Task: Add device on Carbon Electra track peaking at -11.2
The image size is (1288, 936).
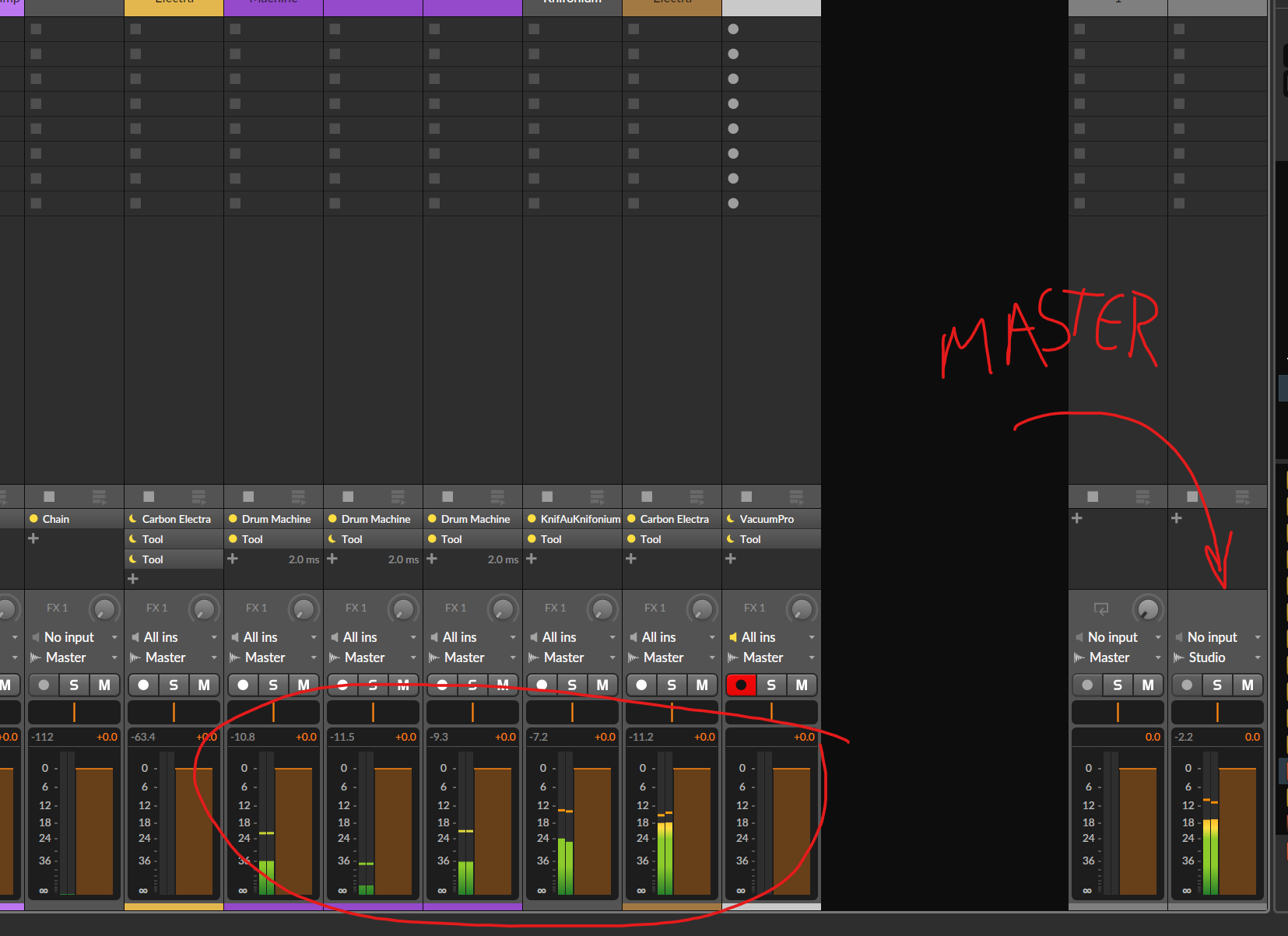Action: coord(631,559)
